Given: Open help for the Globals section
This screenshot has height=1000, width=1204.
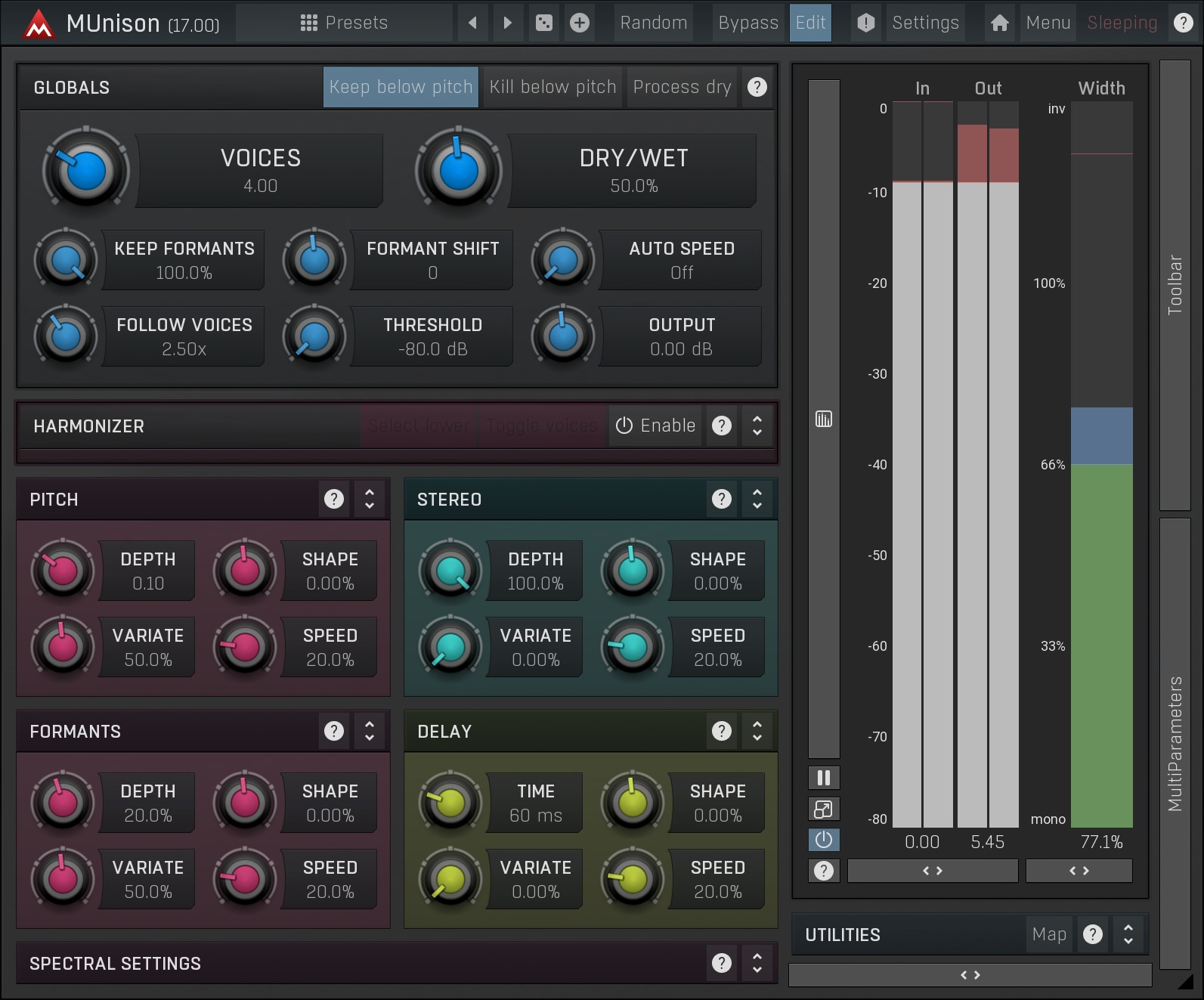Looking at the screenshot, I should (757, 87).
